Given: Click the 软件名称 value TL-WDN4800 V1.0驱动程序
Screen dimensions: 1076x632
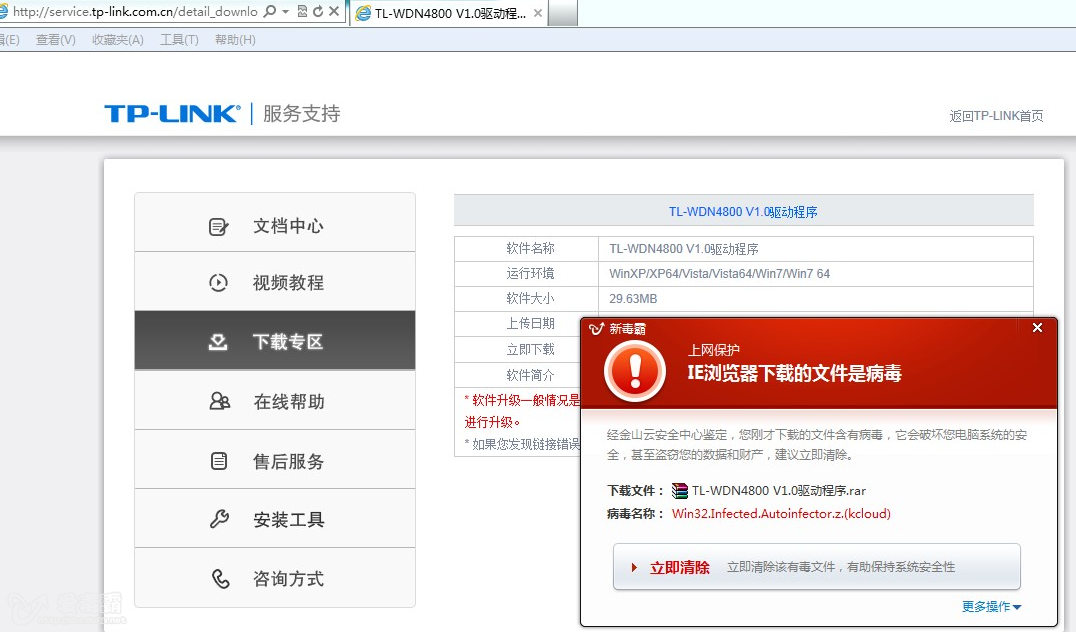Looking at the screenshot, I should [683, 249].
